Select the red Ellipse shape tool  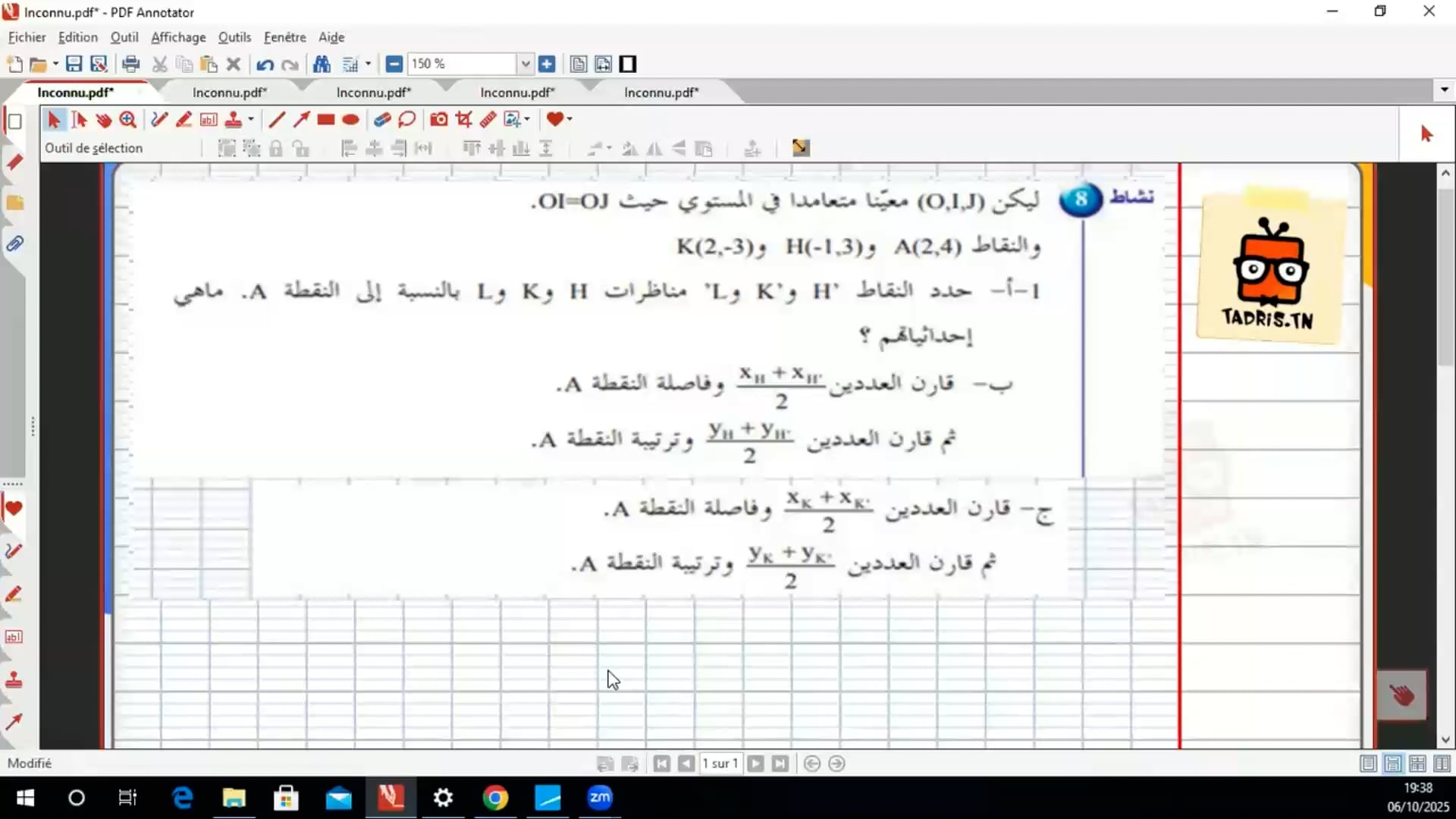pyautogui.click(x=350, y=119)
